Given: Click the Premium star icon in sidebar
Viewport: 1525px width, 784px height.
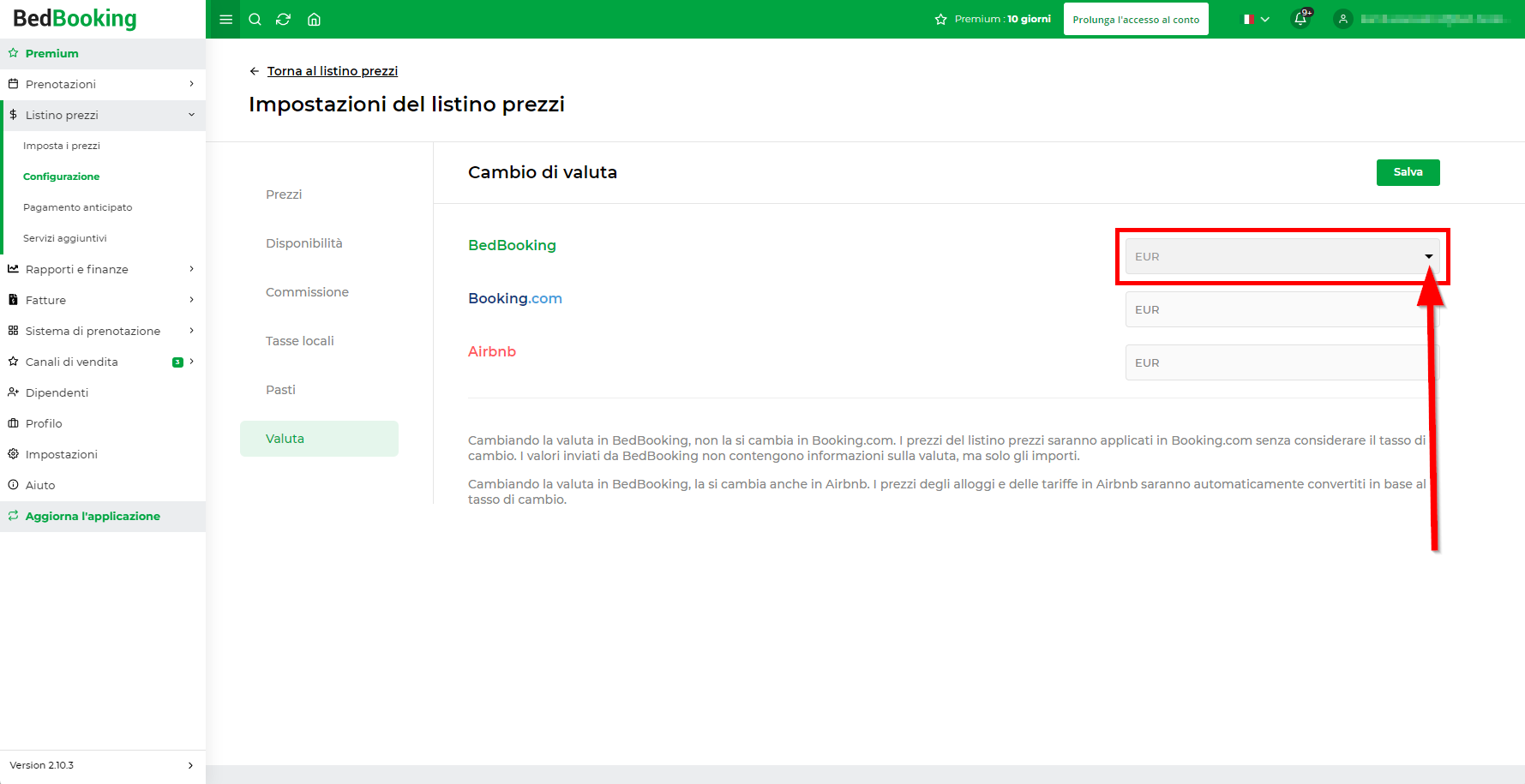Looking at the screenshot, I should point(13,53).
